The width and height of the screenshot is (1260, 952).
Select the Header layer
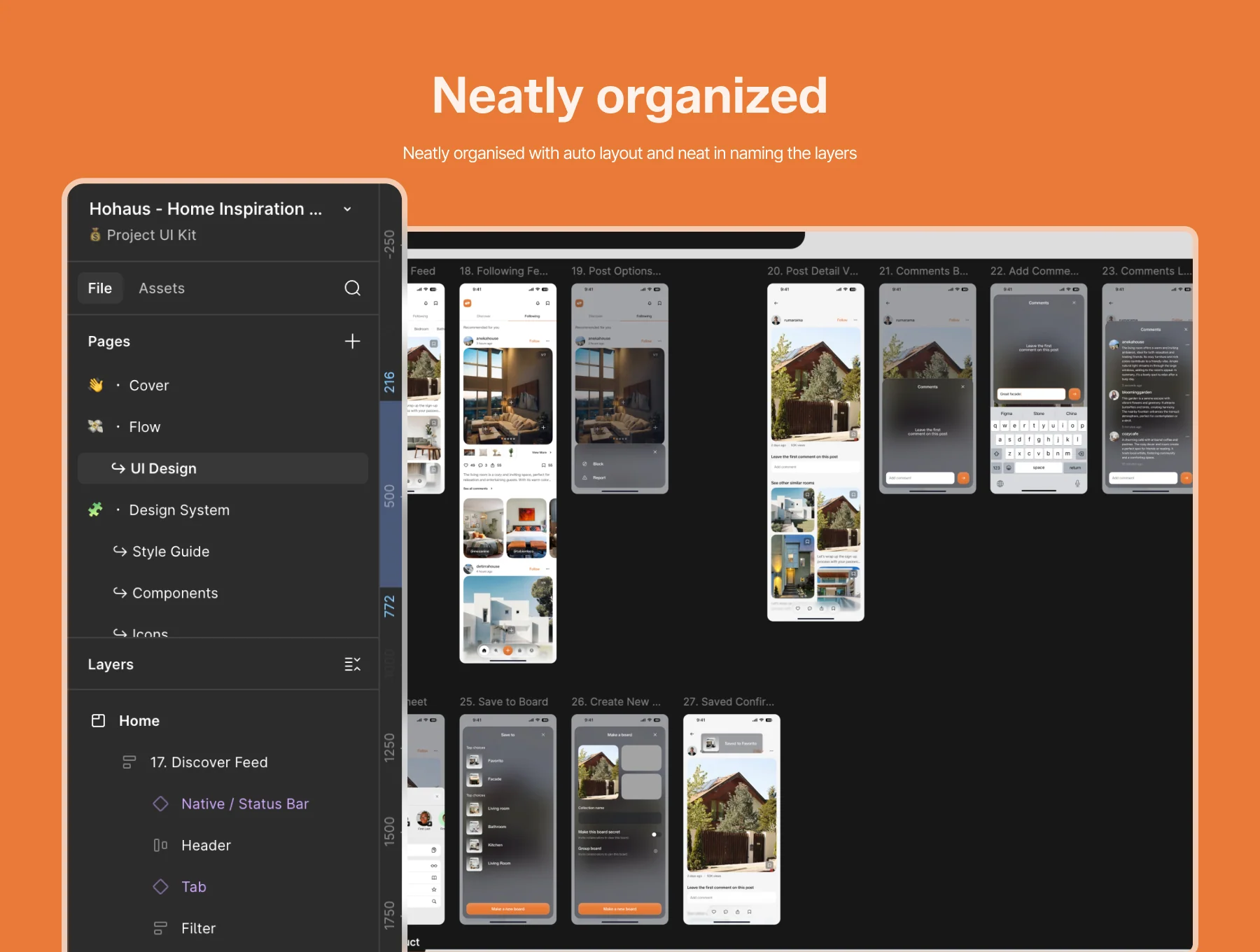(223, 846)
